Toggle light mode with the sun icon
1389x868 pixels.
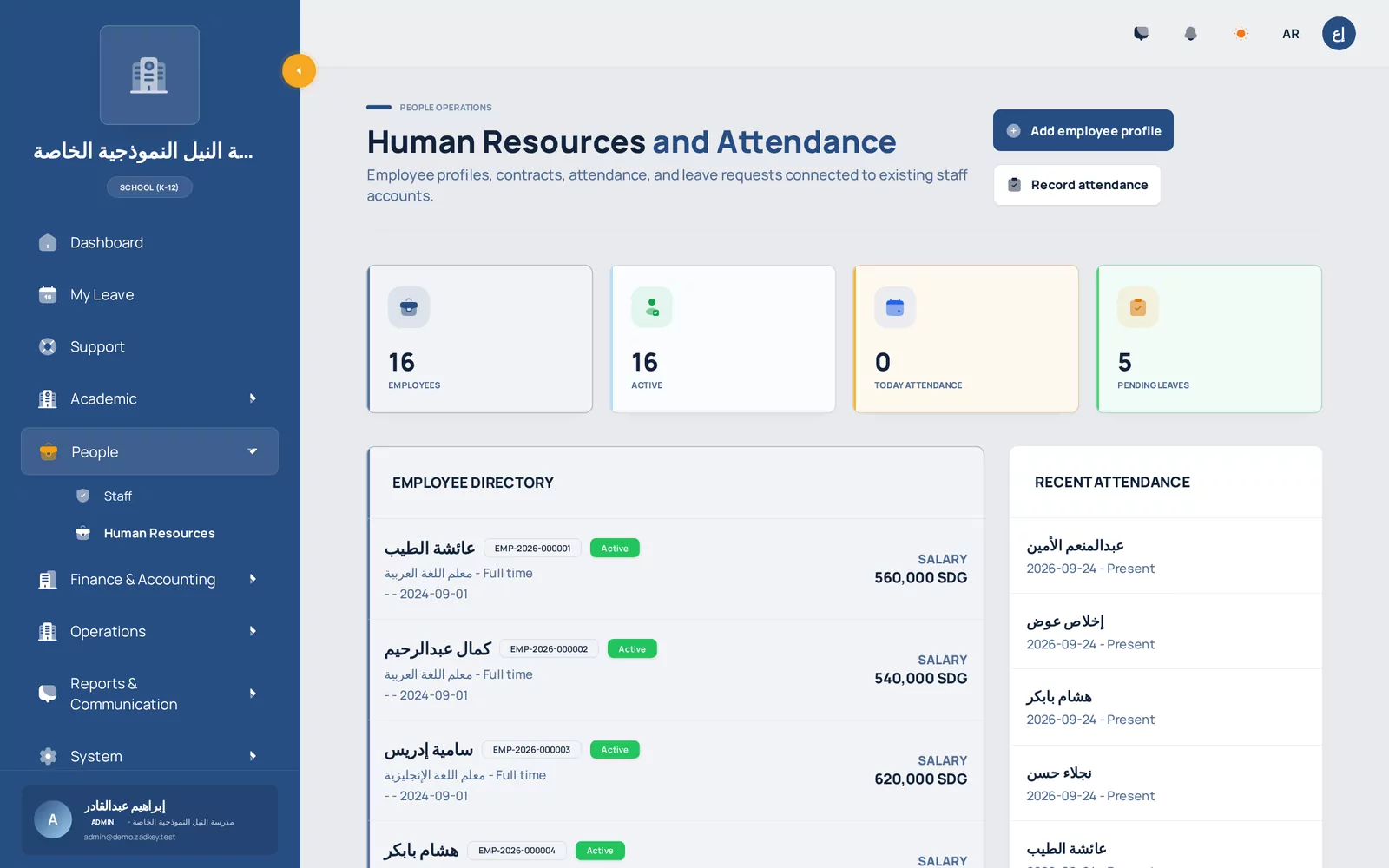[1241, 34]
